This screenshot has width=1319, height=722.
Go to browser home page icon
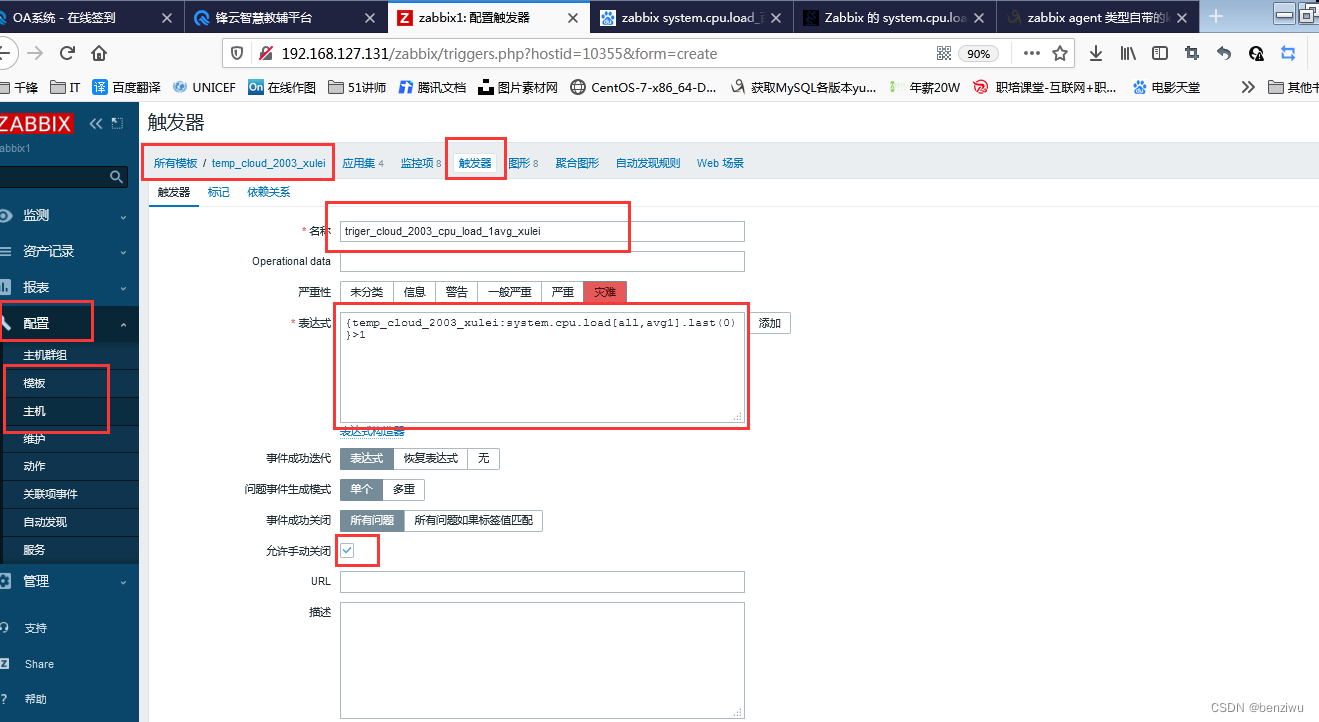pyautogui.click(x=99, y=53)
